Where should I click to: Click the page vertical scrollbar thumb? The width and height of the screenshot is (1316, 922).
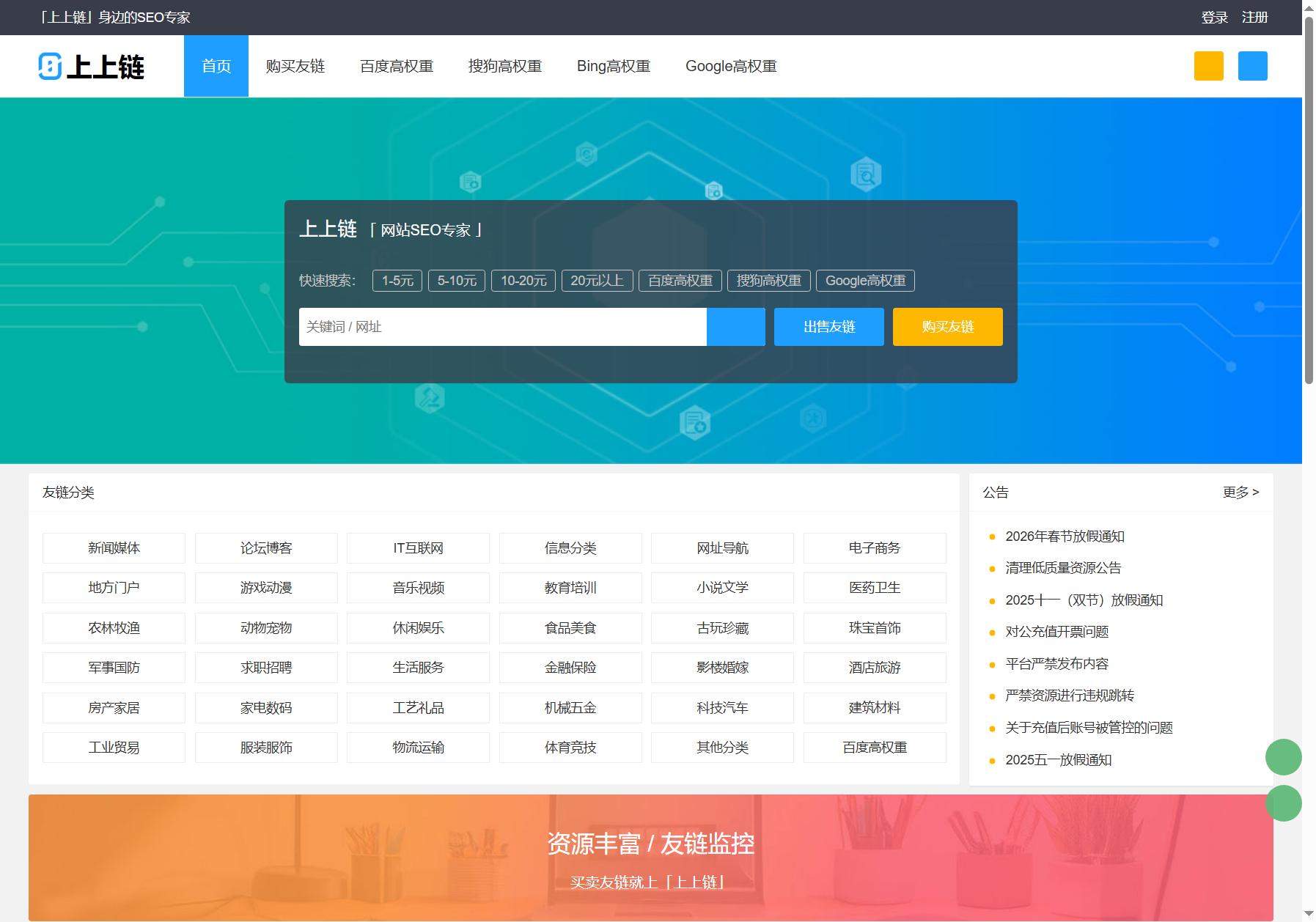point(1309,199)
